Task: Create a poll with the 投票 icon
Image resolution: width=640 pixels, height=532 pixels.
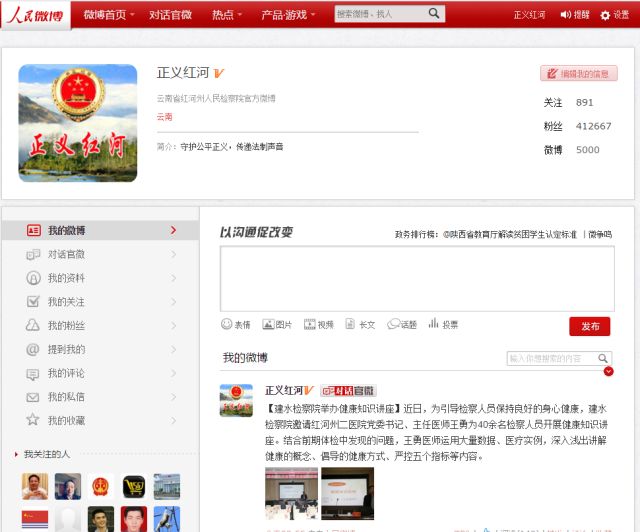Action: (433, 324)
